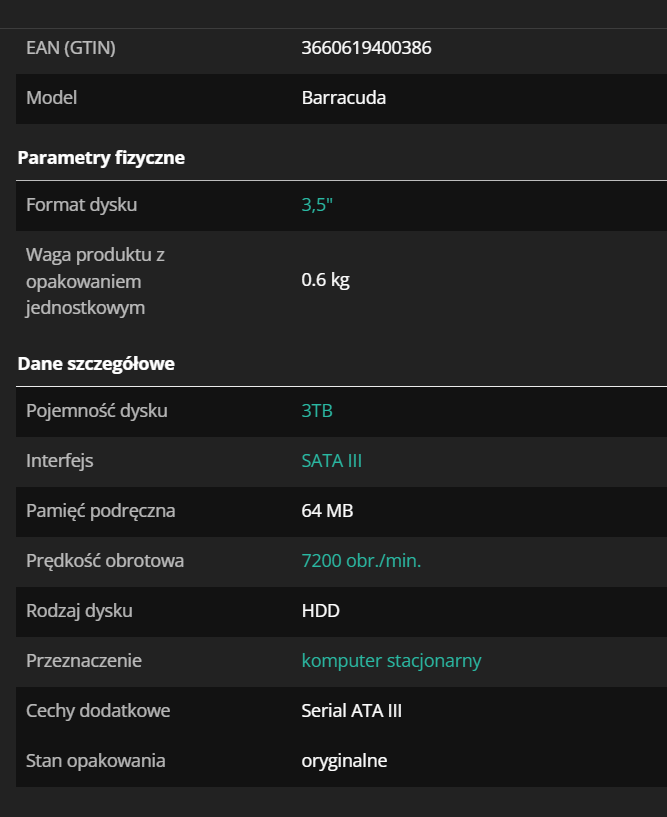Image resolution: width=667 pixels, height=817 pixels.
Task: Click the komputer stacjonarny link
Action: [391, 661]
